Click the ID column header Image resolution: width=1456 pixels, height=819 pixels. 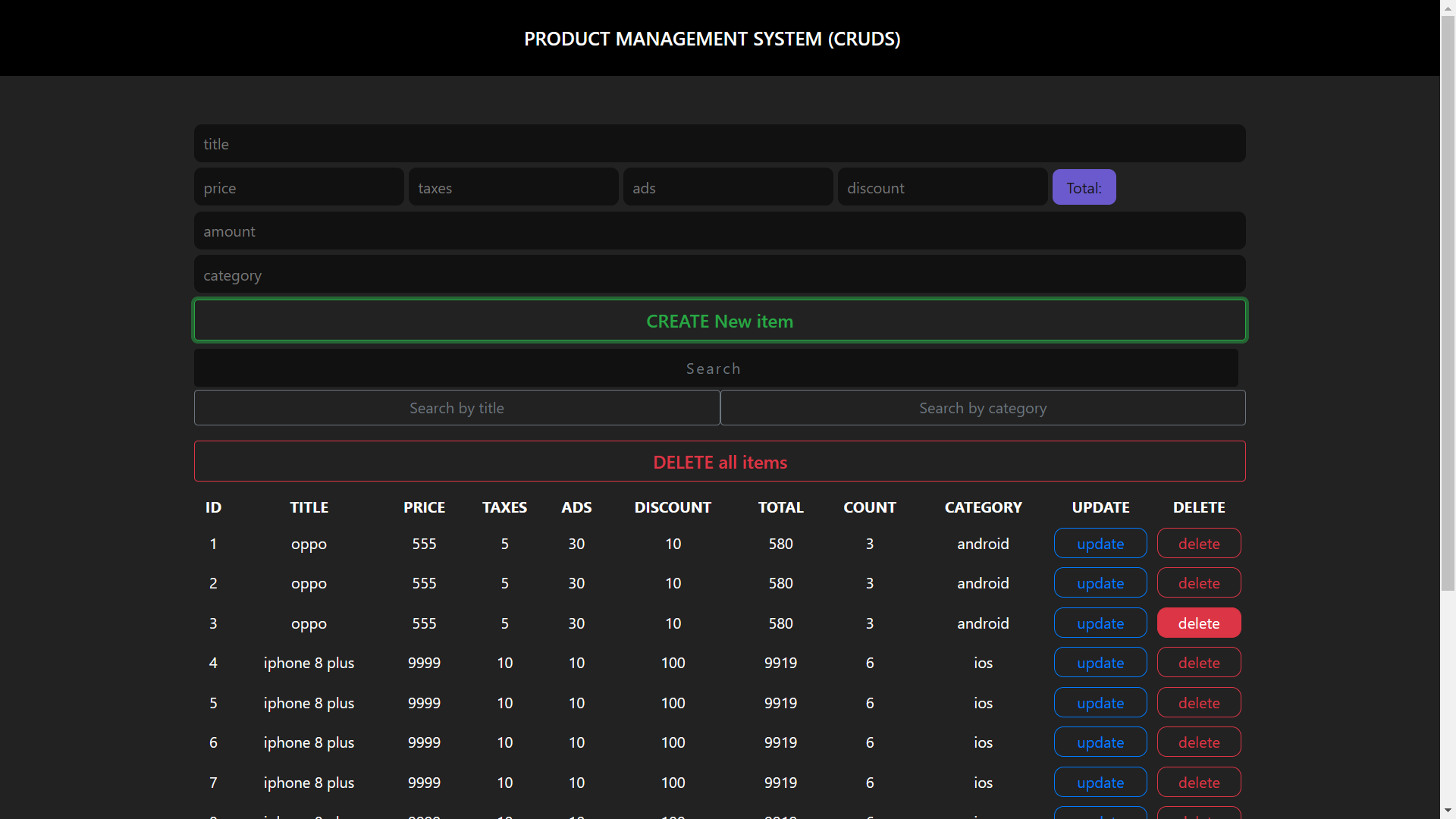213,507
